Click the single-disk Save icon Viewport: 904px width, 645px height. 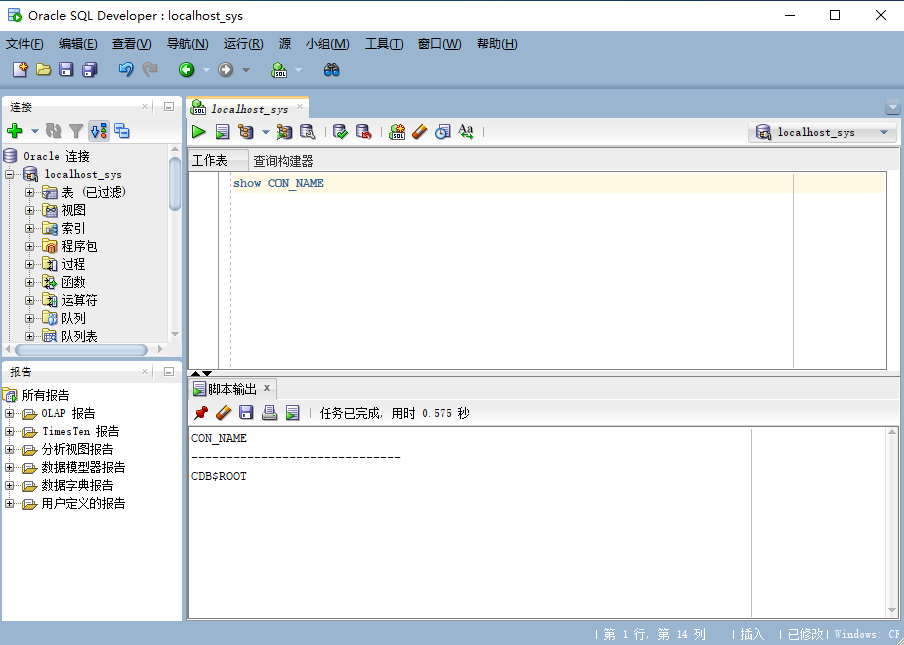(x=66, y=70)
